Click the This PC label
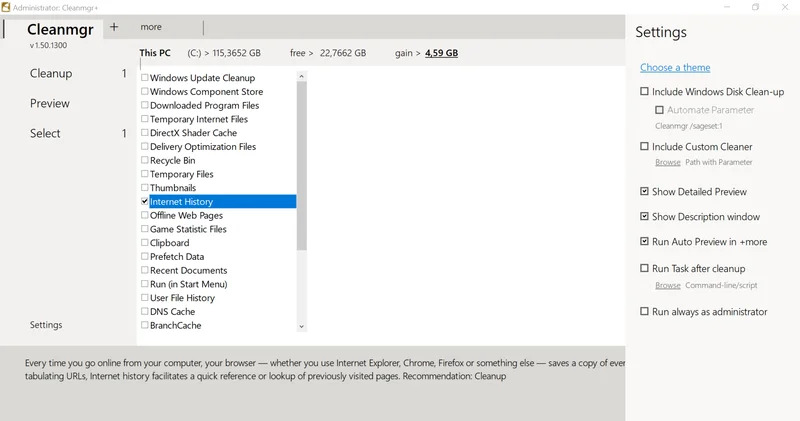This screenshot has height=421, width=800. coord(155,53)
